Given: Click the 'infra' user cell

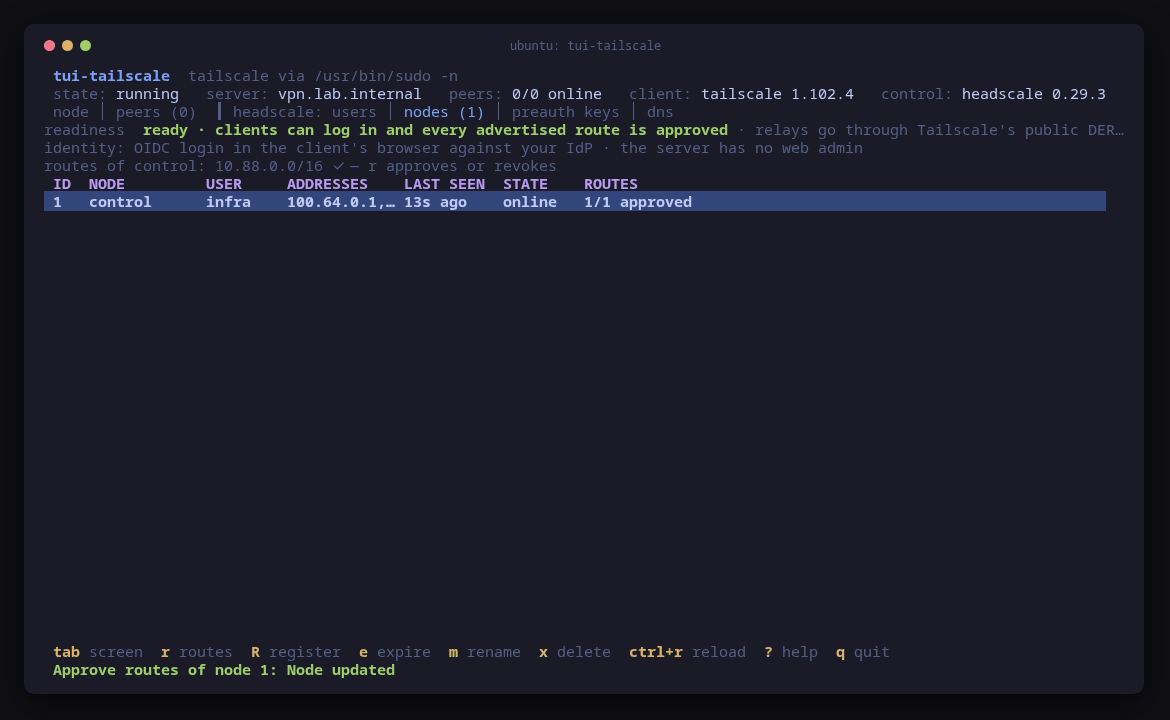Looking at the screenshot, I should tap(228, 201).
